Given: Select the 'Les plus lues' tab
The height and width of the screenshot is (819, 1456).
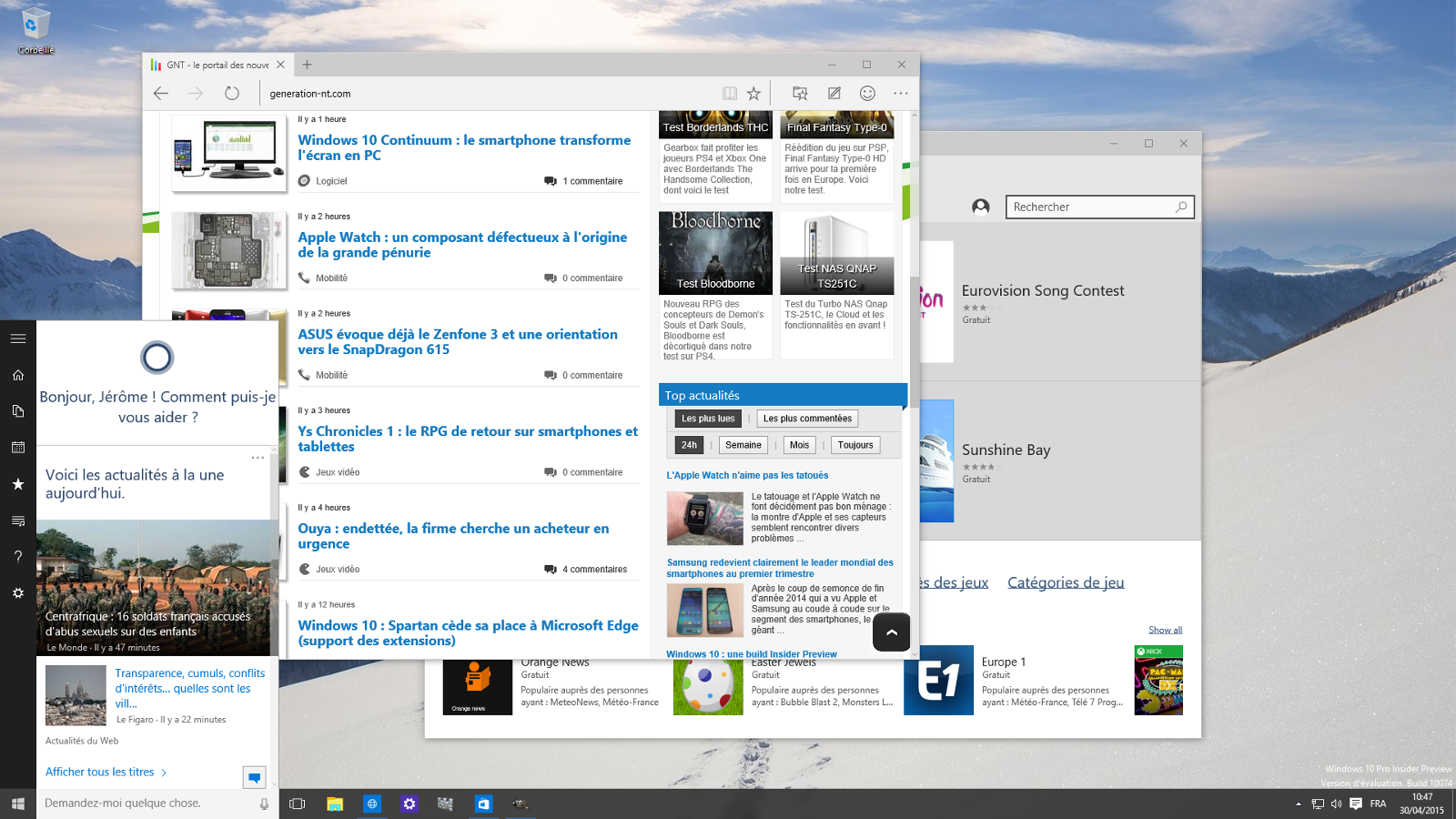Looking at the screenshot, I should (708, 419).
